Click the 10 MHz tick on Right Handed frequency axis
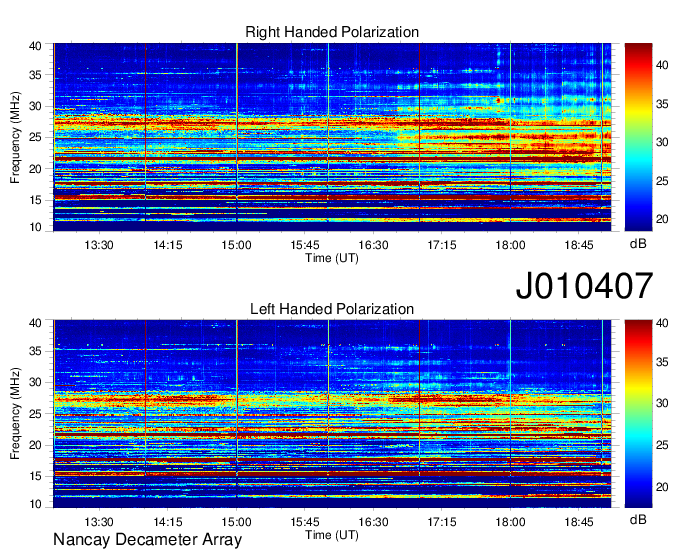Screen dimensions: 680x552 [x=35, y=227]
